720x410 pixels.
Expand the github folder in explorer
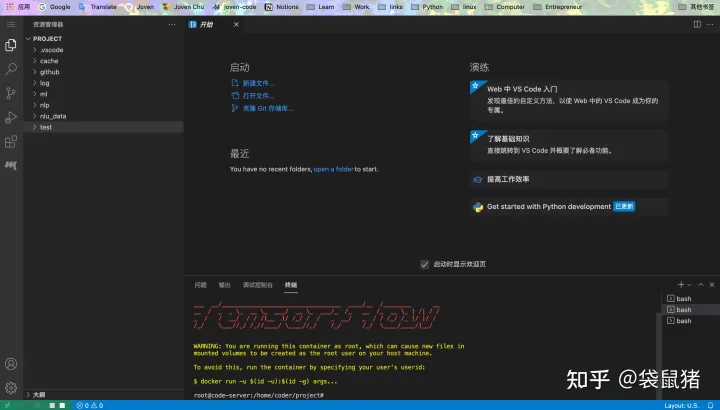click(49, 72)
